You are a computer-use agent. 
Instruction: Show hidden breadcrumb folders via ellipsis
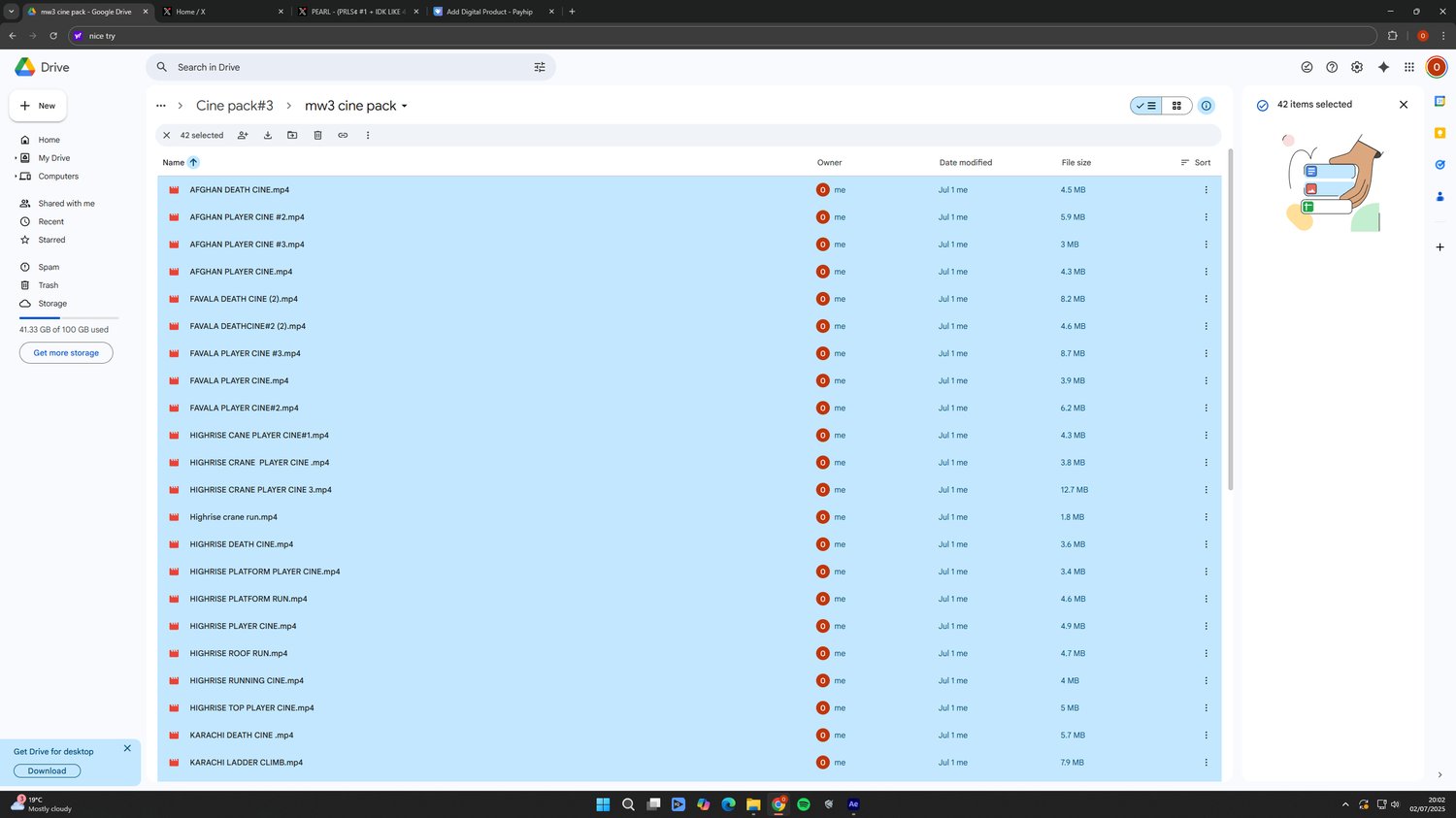(161, 106)
